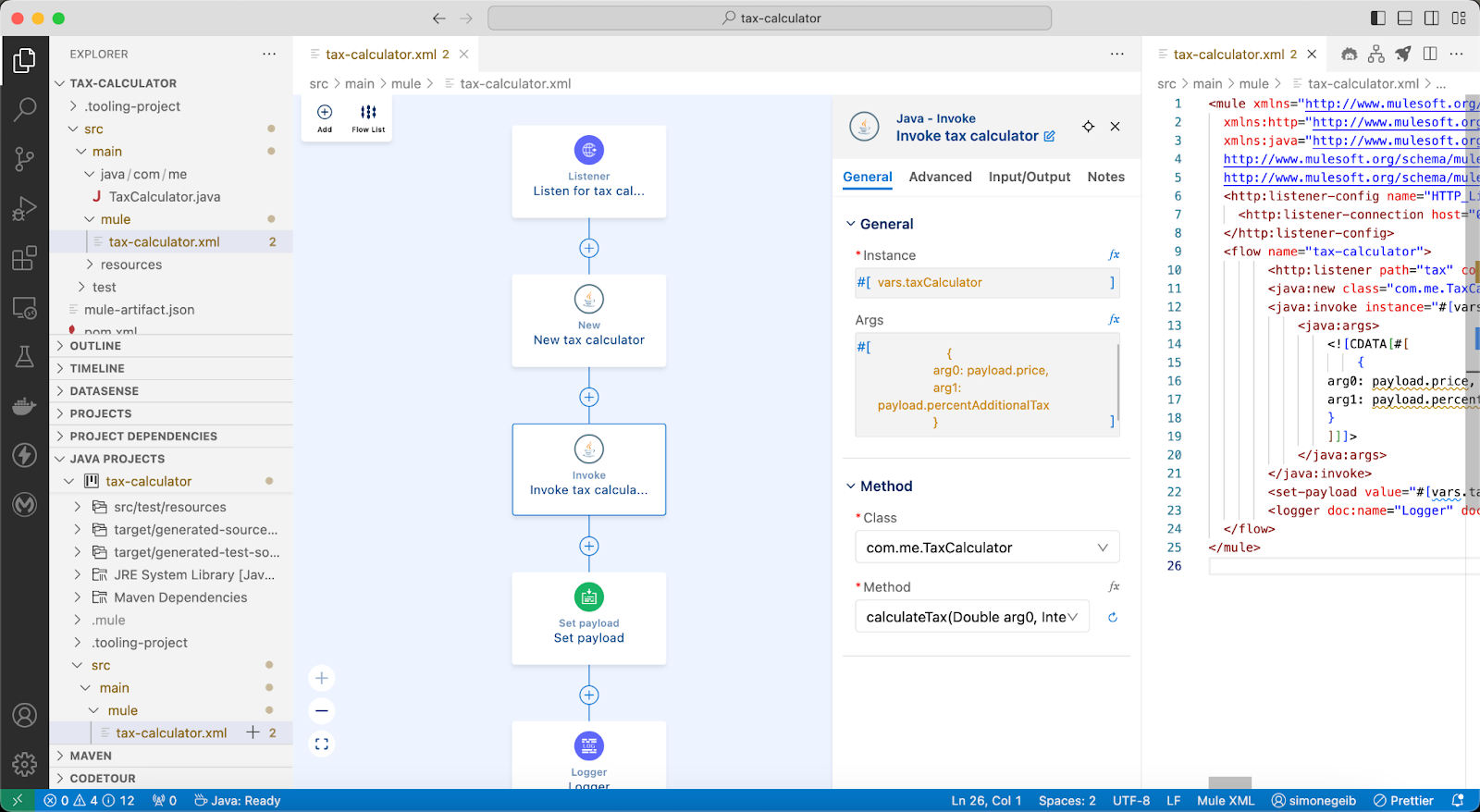Open the Extensions view
The width and height of the screenshot is (1480, 812).
[x=25, y=258]
